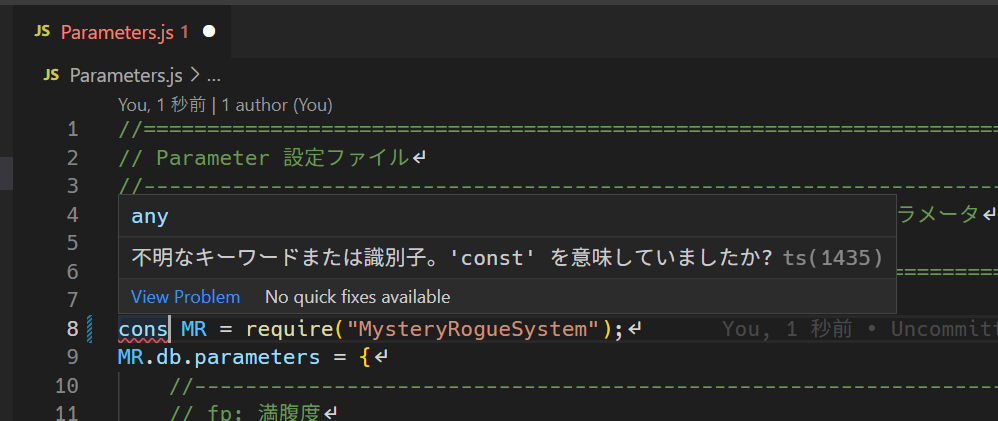Open Parameters.js in the breadcrumb path

point(126,76)
